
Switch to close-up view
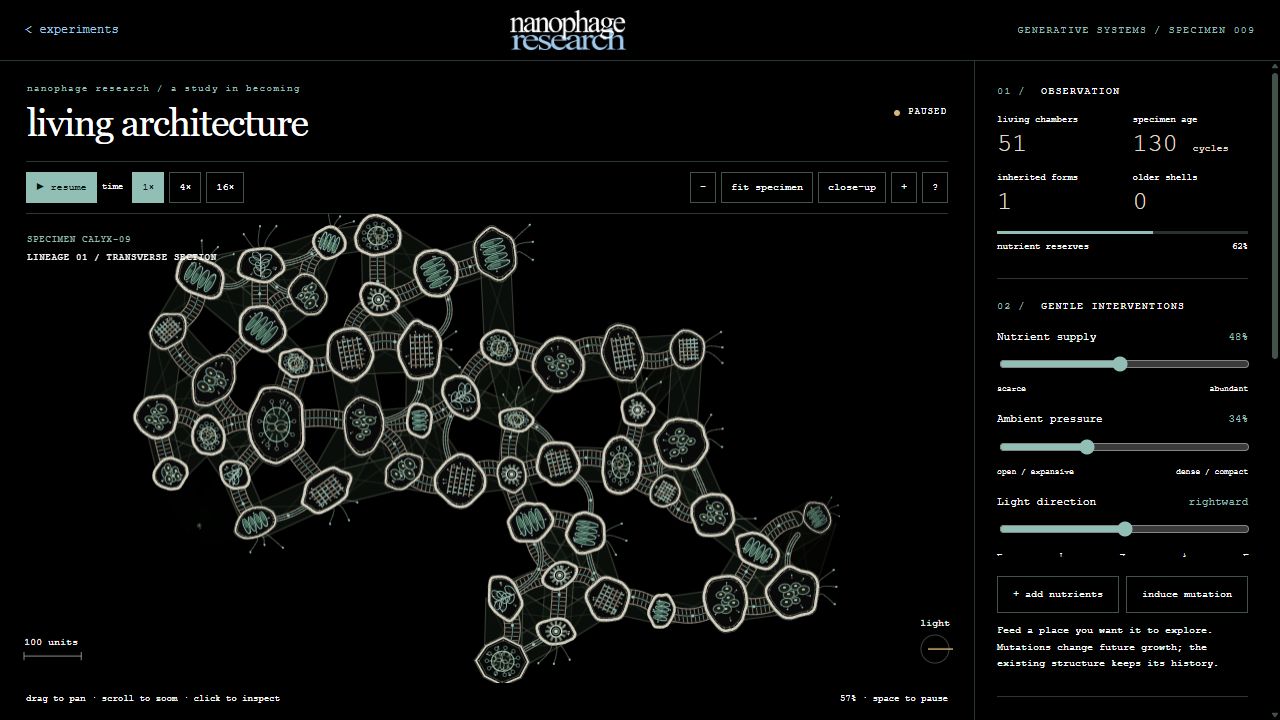[x=852, y=187]
